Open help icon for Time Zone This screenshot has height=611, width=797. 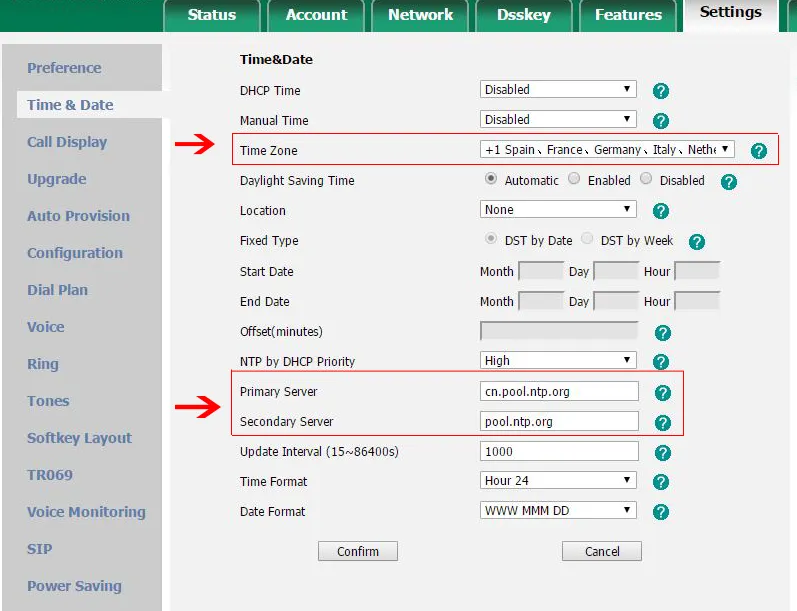click(758, 151)
